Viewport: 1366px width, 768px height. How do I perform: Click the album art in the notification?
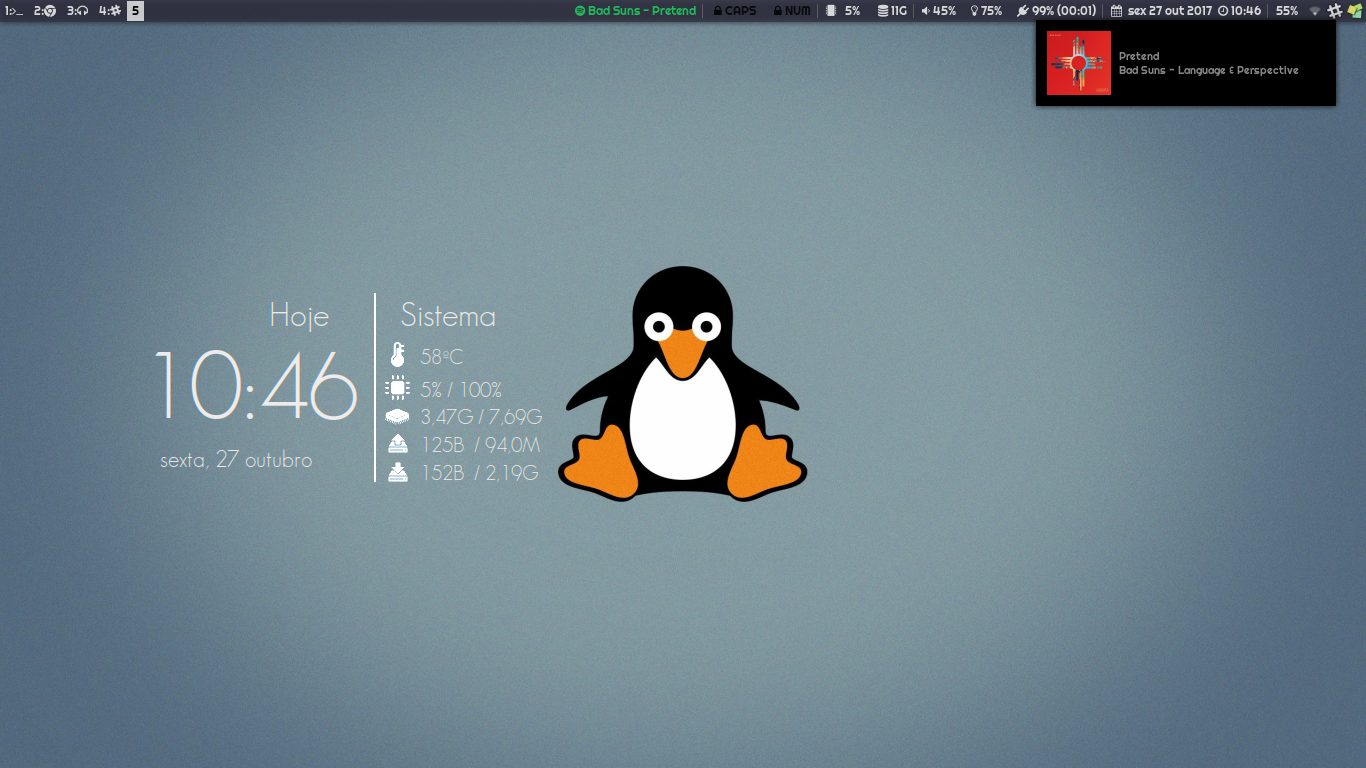click(x=1079, y=63)
